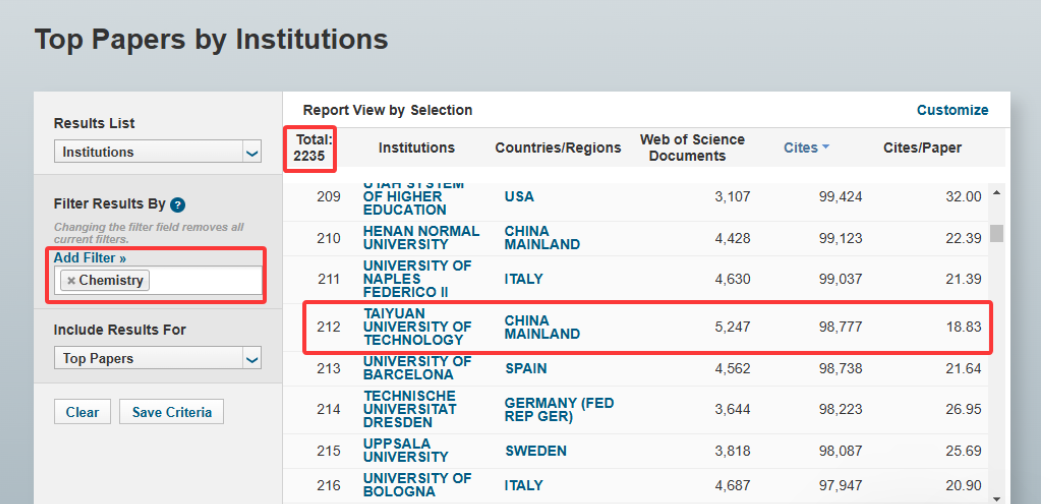Click the Chemistry filter tag label
The height and width of the screenshot is (504, 1050).
[111, 280]
